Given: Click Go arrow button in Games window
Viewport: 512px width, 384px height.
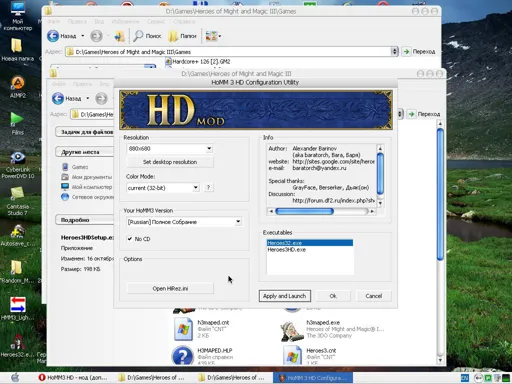Looking at the screenshot, I should (406, 52).
